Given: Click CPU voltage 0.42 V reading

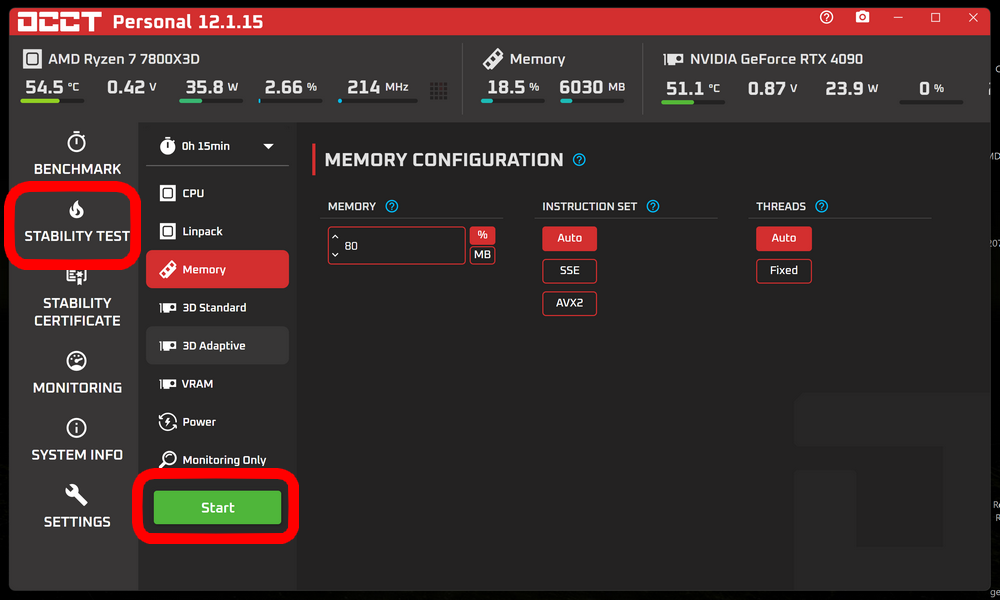Looking at the screenshot, I should pos(131,87).
